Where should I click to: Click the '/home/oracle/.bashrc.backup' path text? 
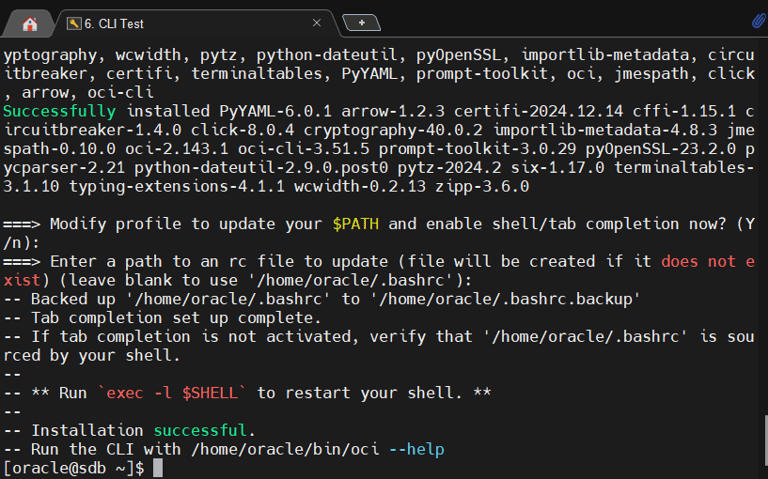(x=509, y=299)
